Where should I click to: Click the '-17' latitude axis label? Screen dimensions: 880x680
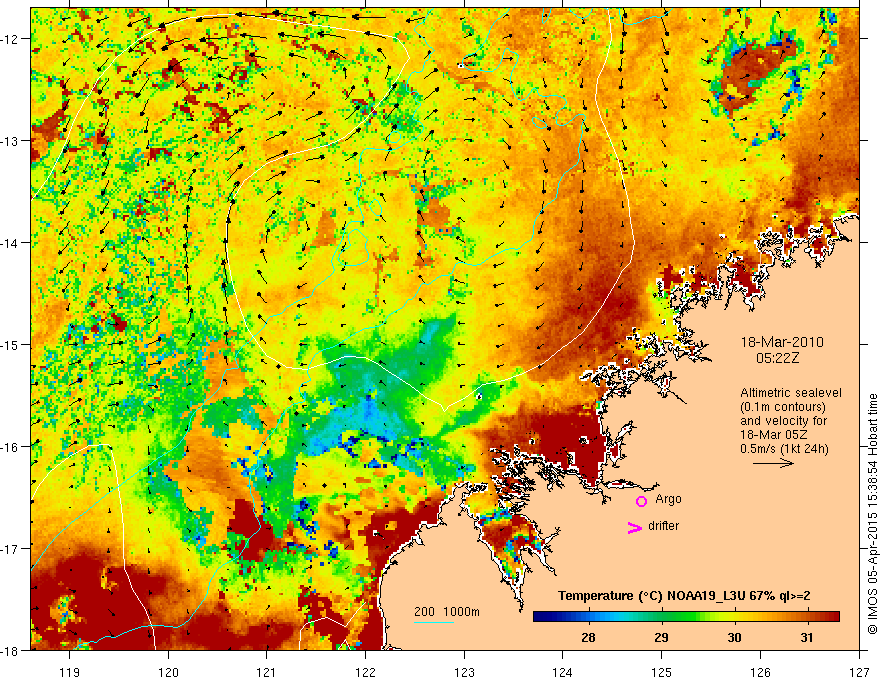pos(11,548)
